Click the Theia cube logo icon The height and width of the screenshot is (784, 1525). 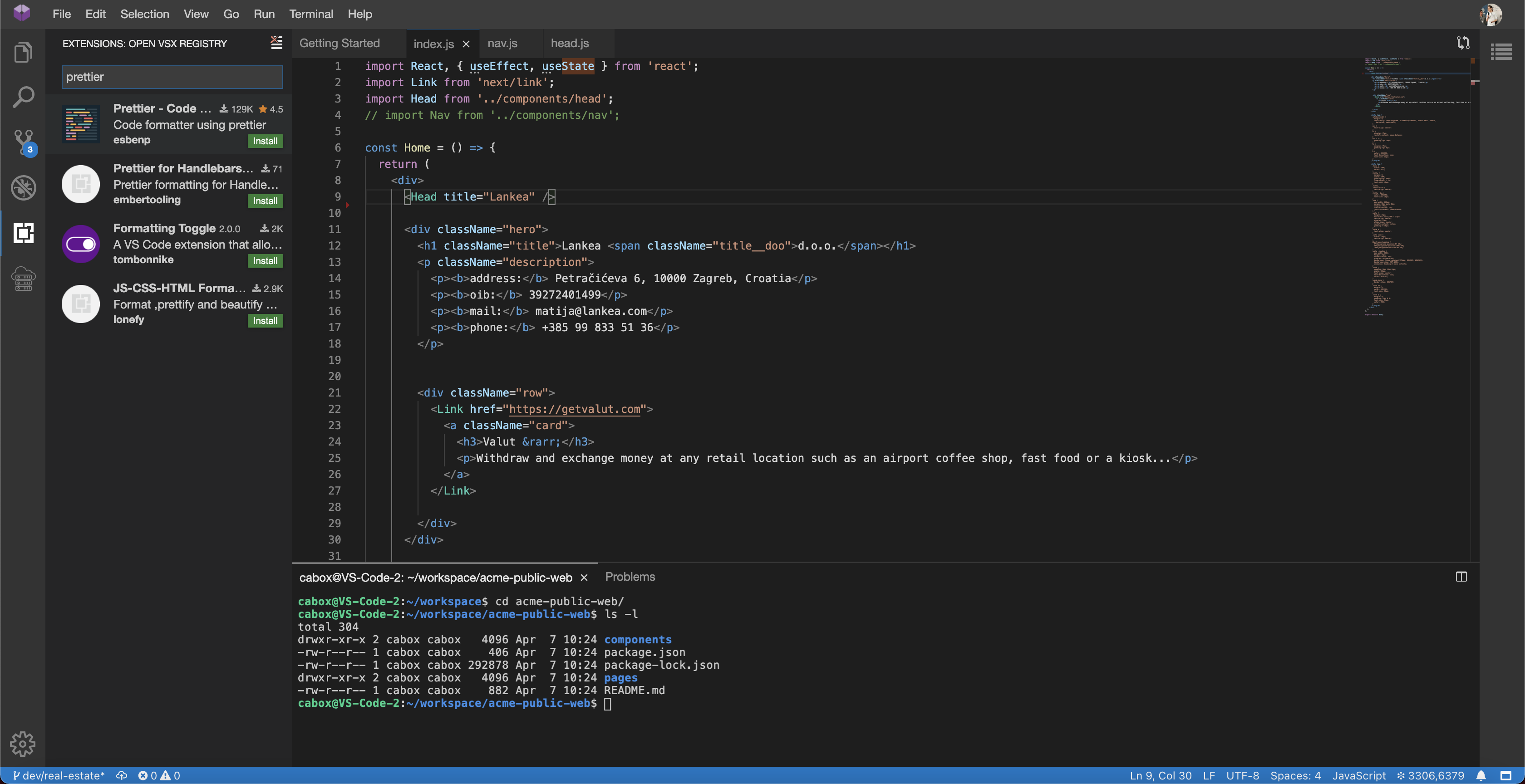point(21,13)
